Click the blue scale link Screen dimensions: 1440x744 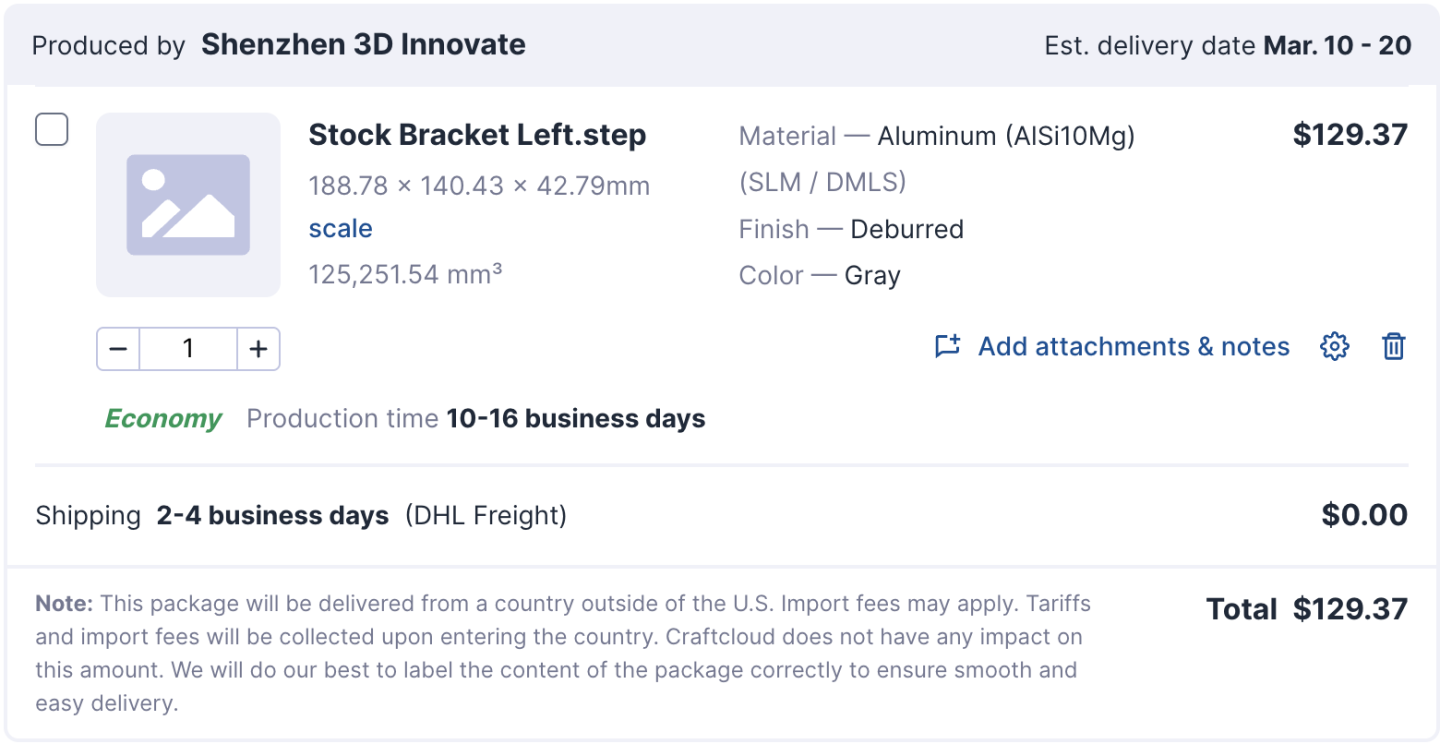[x=340, y=229]
